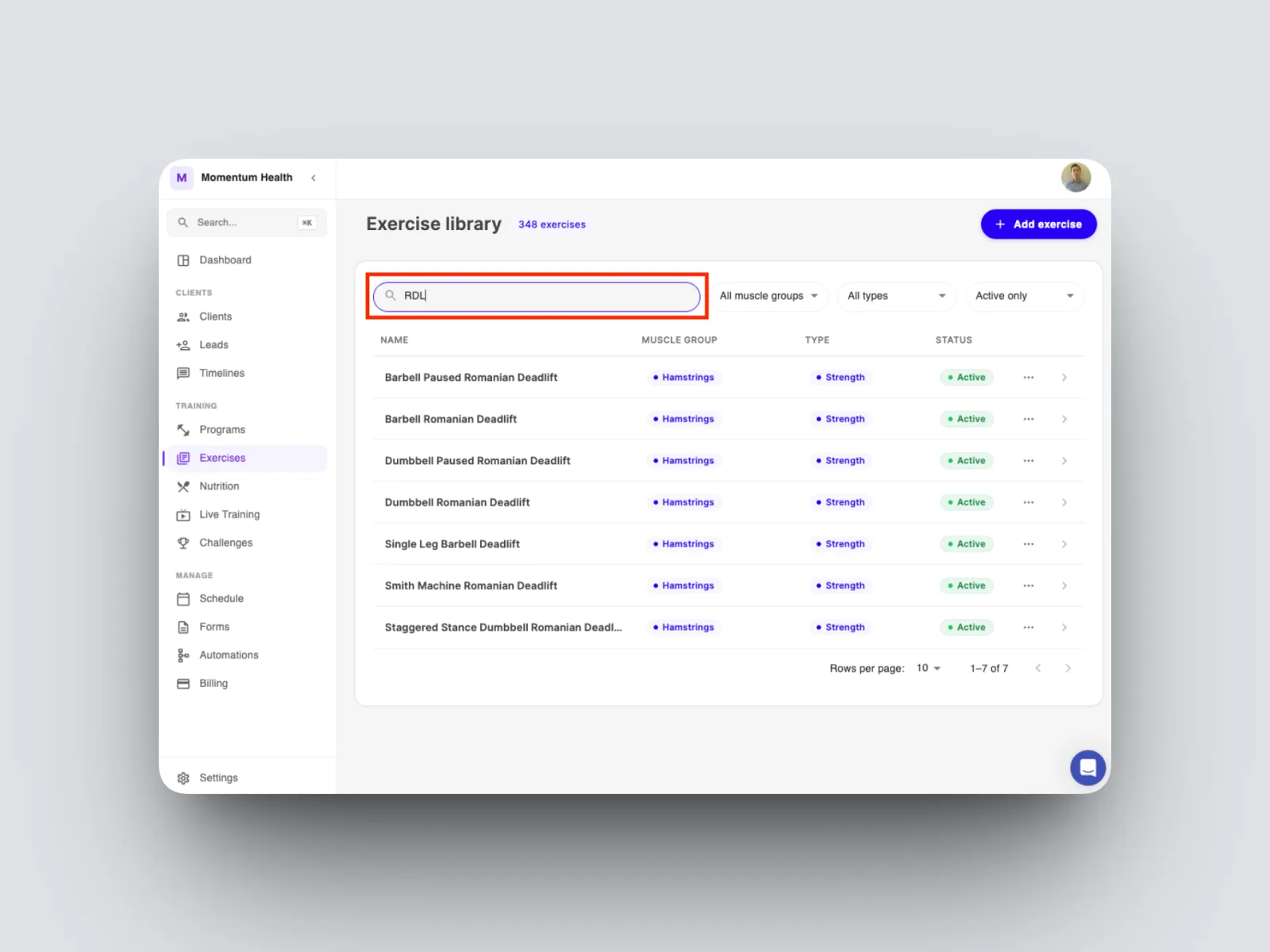The image size is (1270, 952).
Task: Open Live Training in the sidebar
Action: click(x=246, y=515)
